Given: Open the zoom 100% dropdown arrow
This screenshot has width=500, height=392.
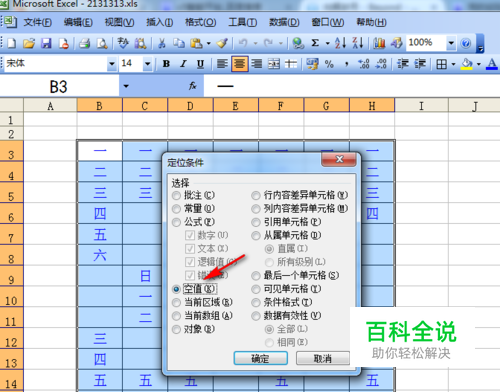Looking at the screenshot, I should click(451, 43).
